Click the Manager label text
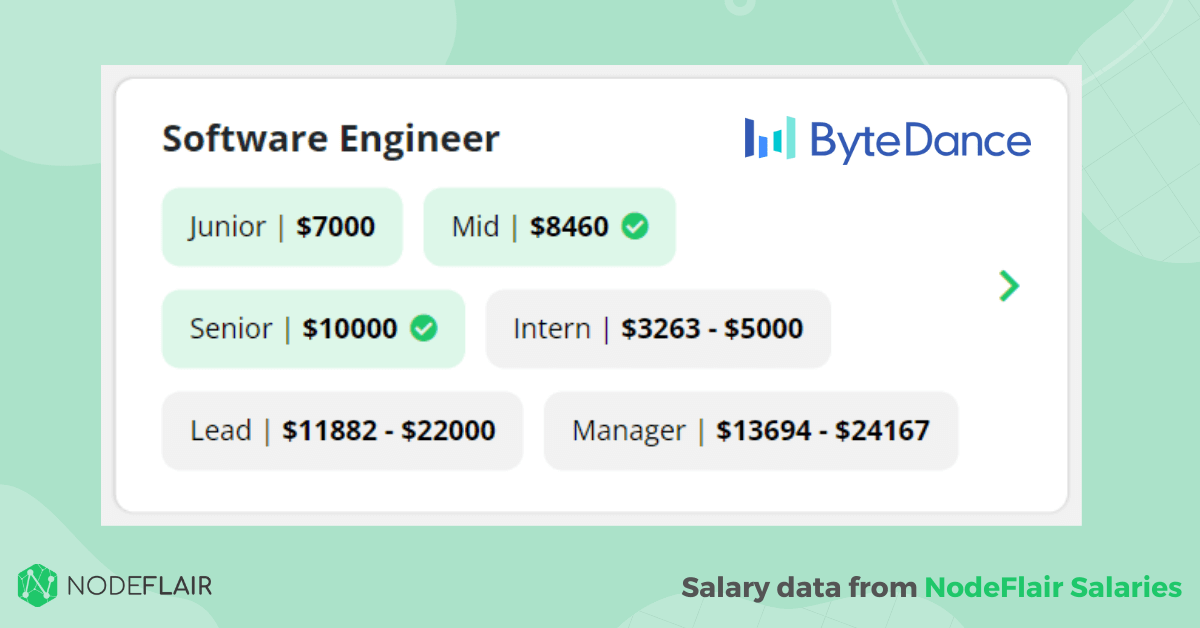Viewport: 1200px width, 628px height. click(629, 431)
